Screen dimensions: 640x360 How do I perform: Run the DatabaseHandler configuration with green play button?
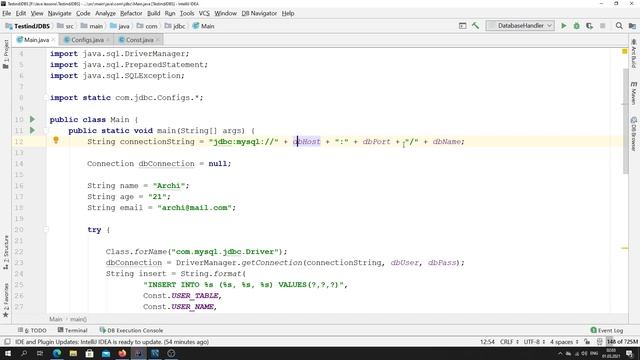(564, 26)
